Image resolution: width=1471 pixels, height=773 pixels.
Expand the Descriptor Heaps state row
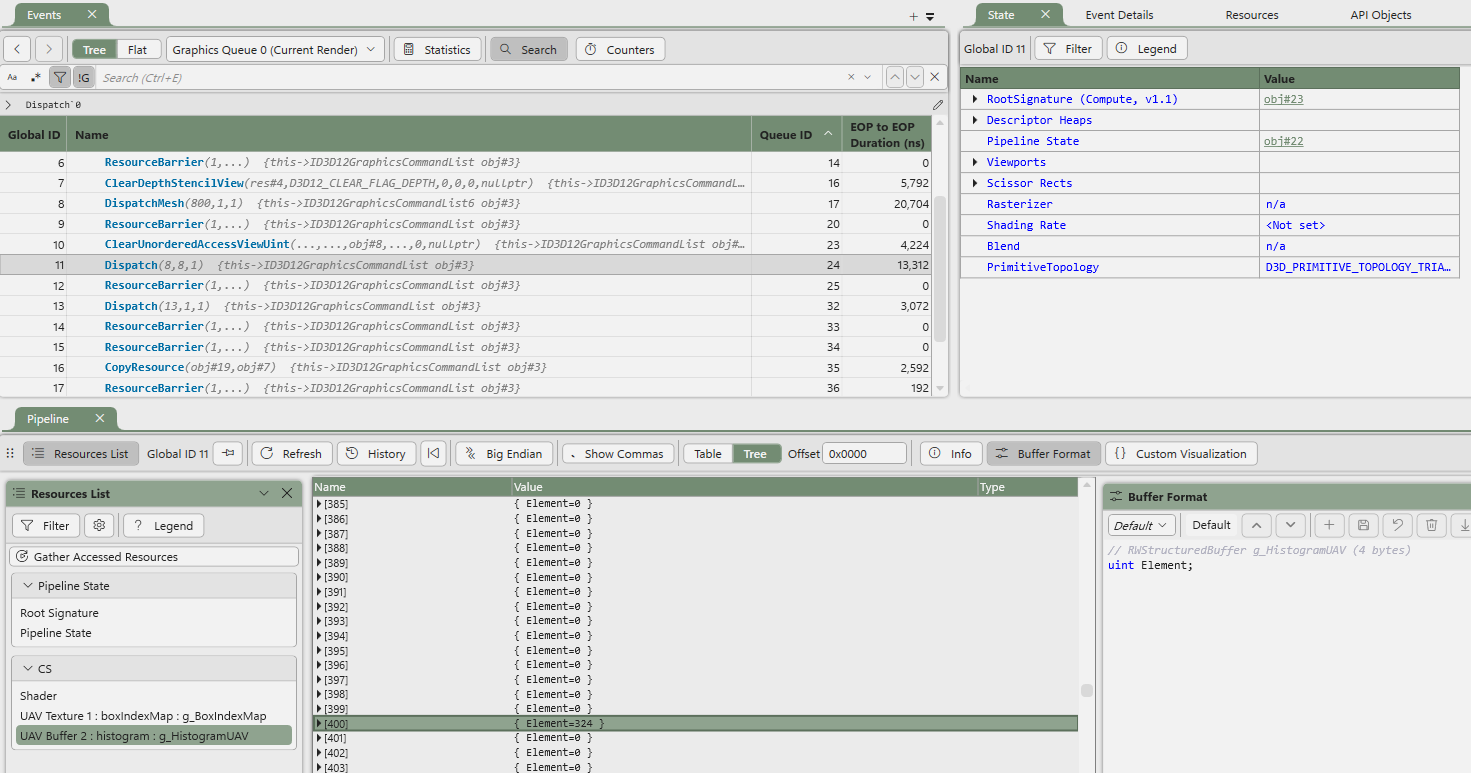click(x=975, y=120)
